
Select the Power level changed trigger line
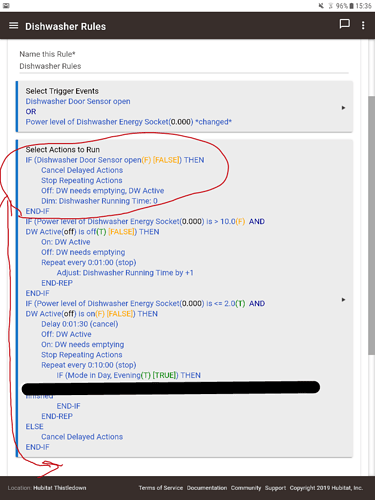click(x=129, y=122)
